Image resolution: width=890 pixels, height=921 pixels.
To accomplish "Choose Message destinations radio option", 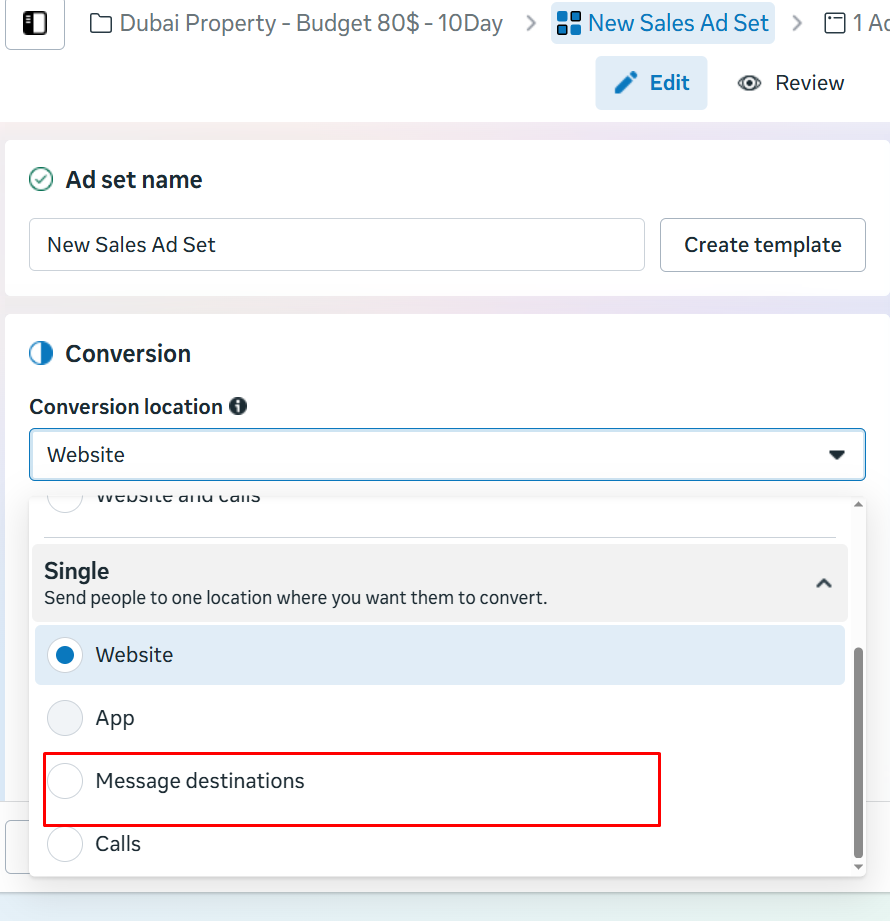I will (65, 781).
